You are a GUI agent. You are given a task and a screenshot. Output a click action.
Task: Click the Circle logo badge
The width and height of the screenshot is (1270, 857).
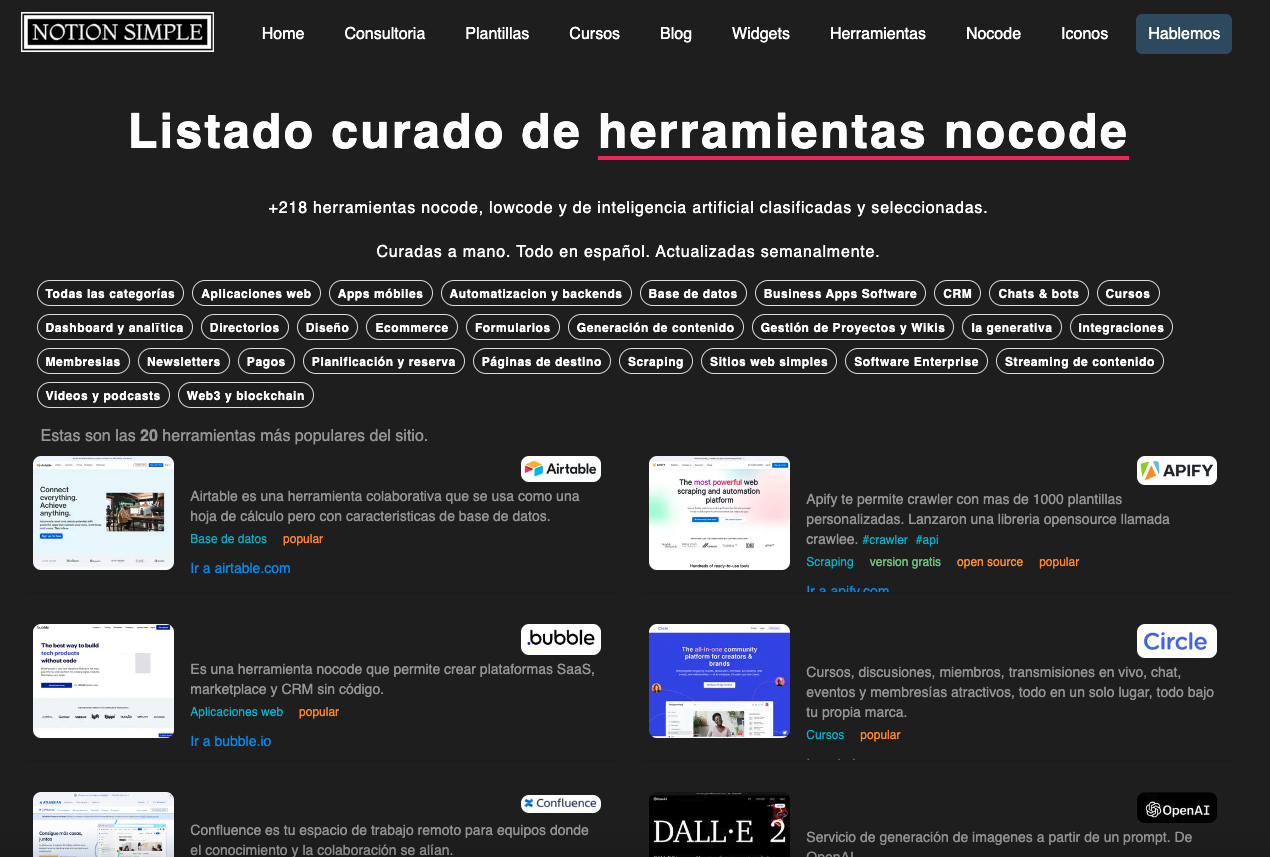1177,641
